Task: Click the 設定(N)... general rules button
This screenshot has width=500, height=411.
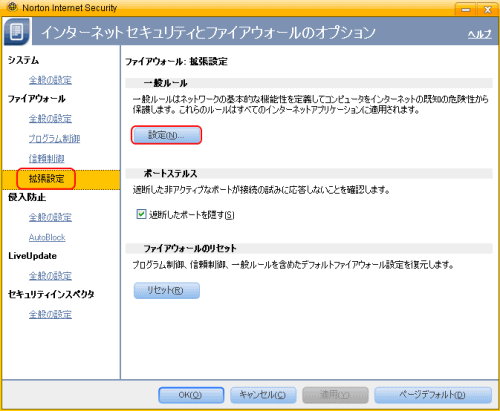Action: [x=166, y=135]
